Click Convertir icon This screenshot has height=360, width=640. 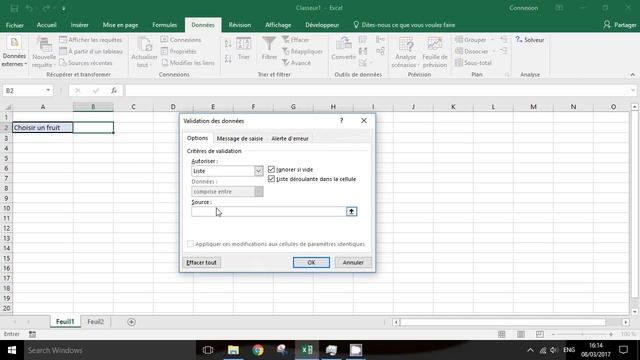[x=343, y=49]
